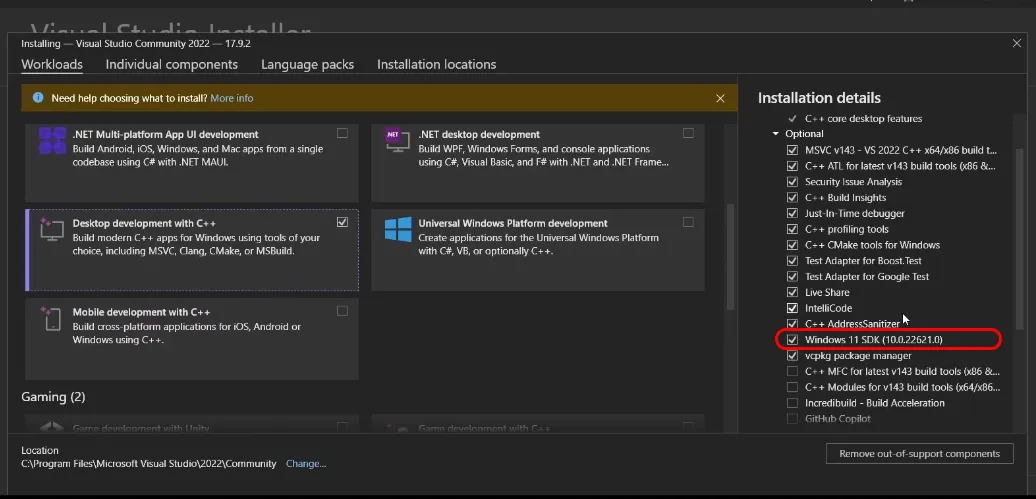Collapse the Optional components section
Image resolution: width=1036 pixels, height=499 pixels.
pyautogui.click(x=776, y=134)
